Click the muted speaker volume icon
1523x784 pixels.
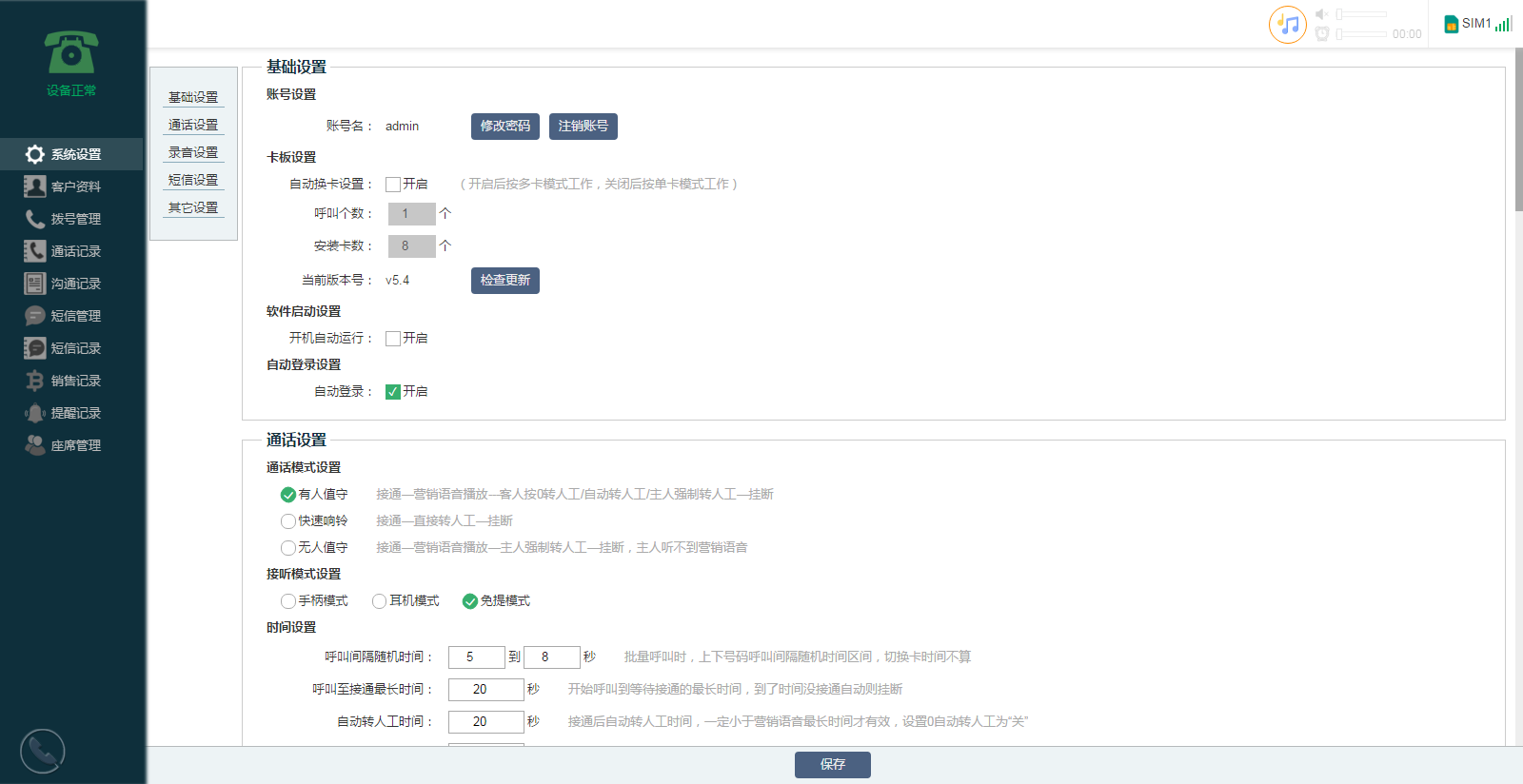[x=1321, y=14]
